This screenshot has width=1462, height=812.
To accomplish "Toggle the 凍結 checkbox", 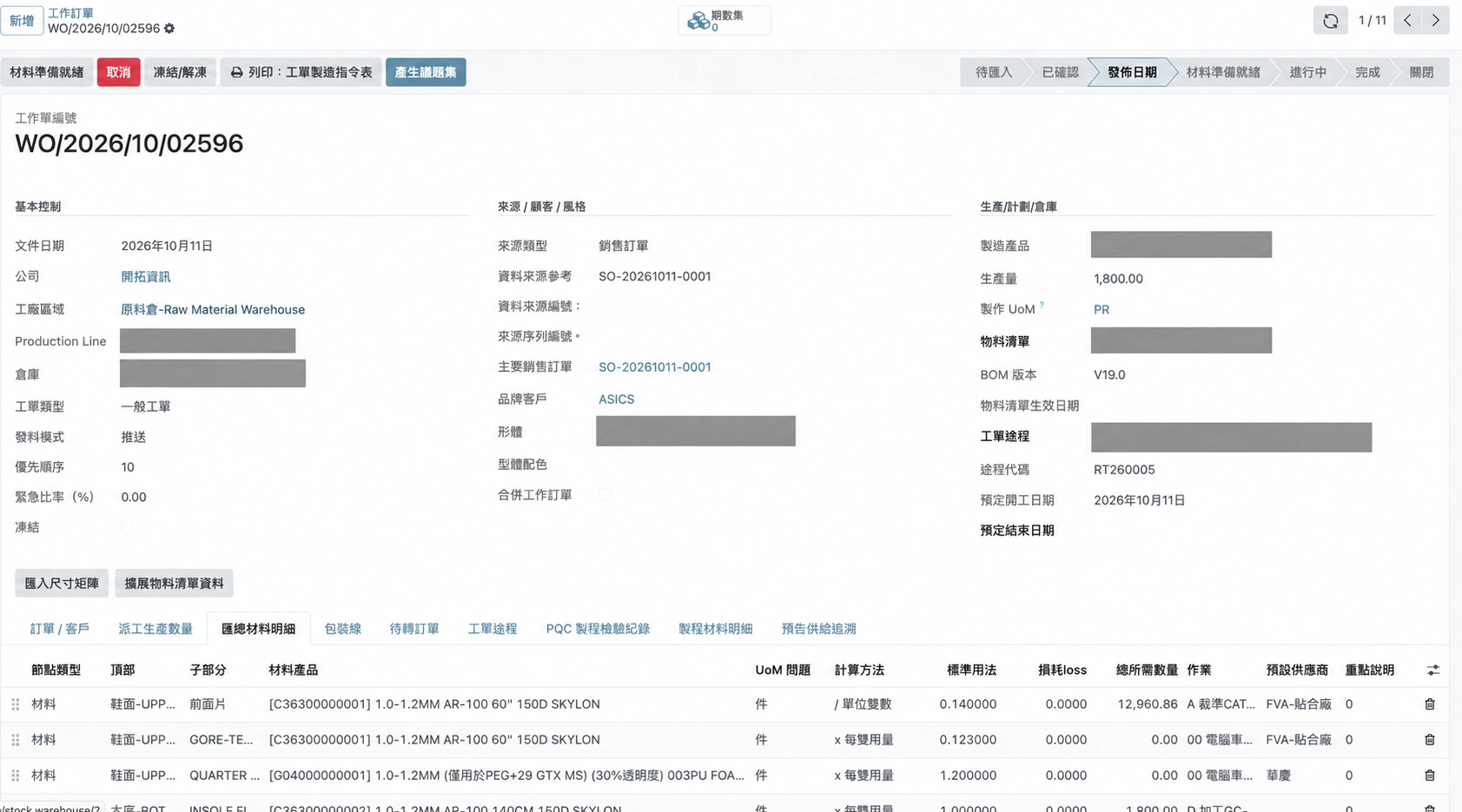I will coord(128,527).
